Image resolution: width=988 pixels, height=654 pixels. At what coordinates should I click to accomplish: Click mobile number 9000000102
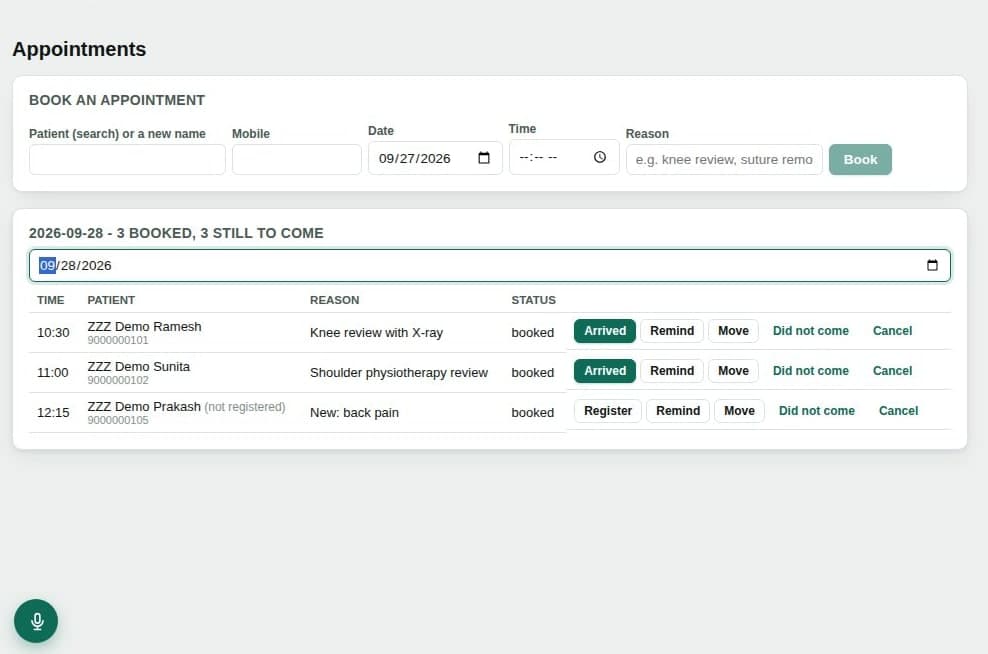click(x=118, y=380)
